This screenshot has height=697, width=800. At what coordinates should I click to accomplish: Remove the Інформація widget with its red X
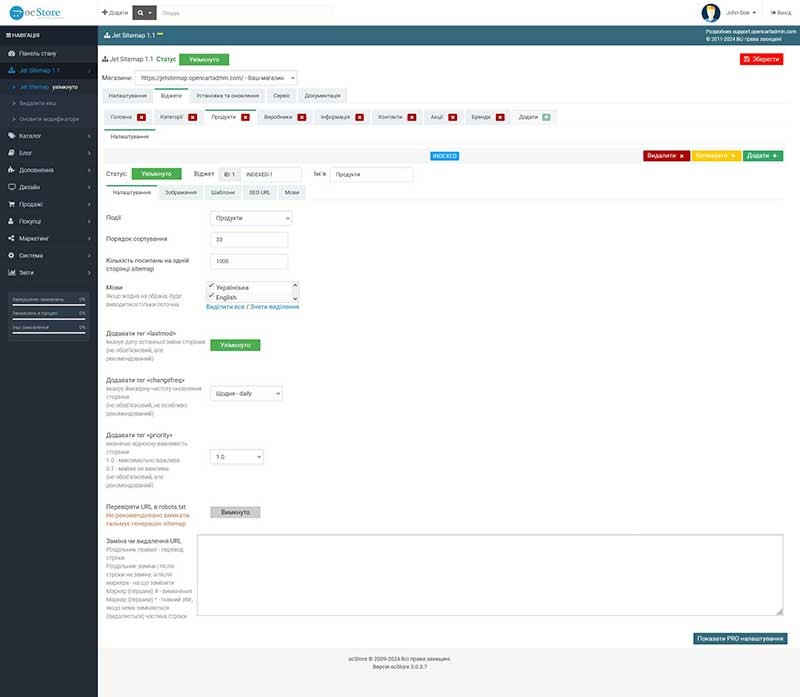pyautogui.click(x=360, y=117)
